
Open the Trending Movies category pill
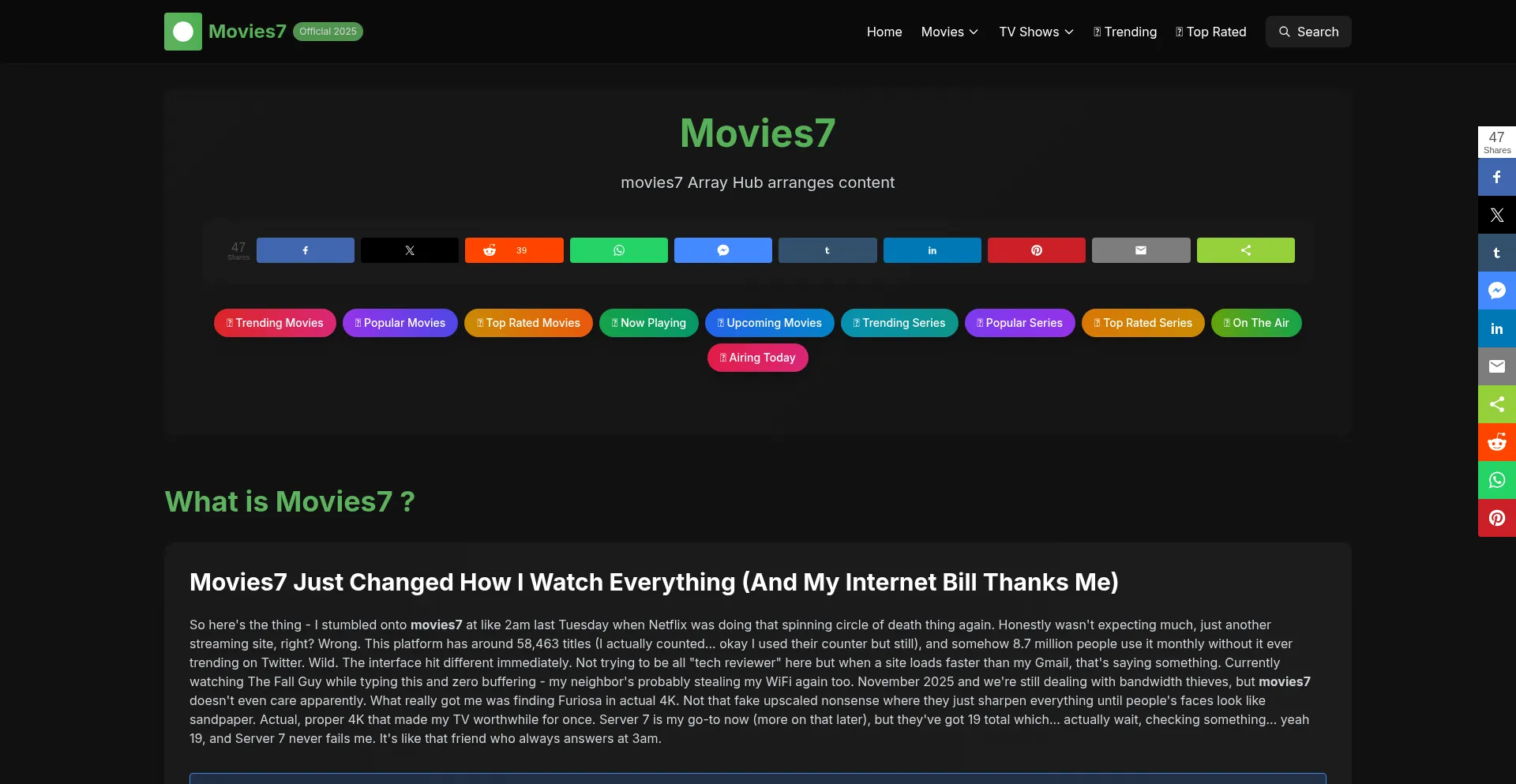pyautogui.click(x=275, y=323)
